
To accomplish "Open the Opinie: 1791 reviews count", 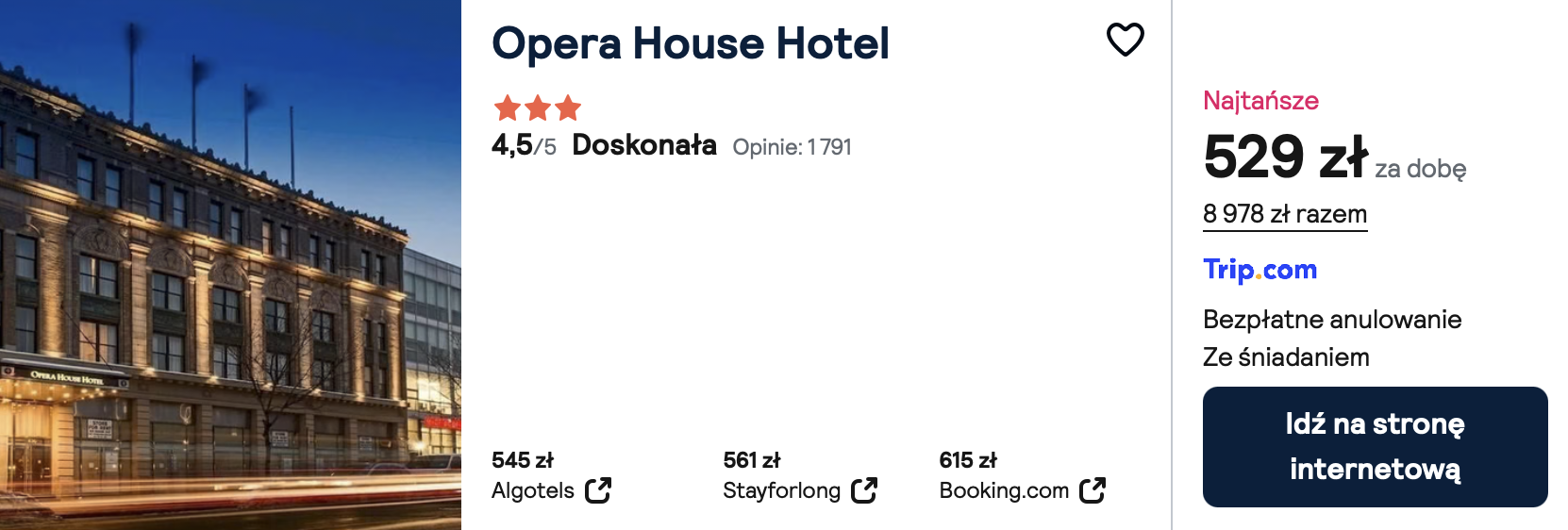I will [x=792, y=147].
